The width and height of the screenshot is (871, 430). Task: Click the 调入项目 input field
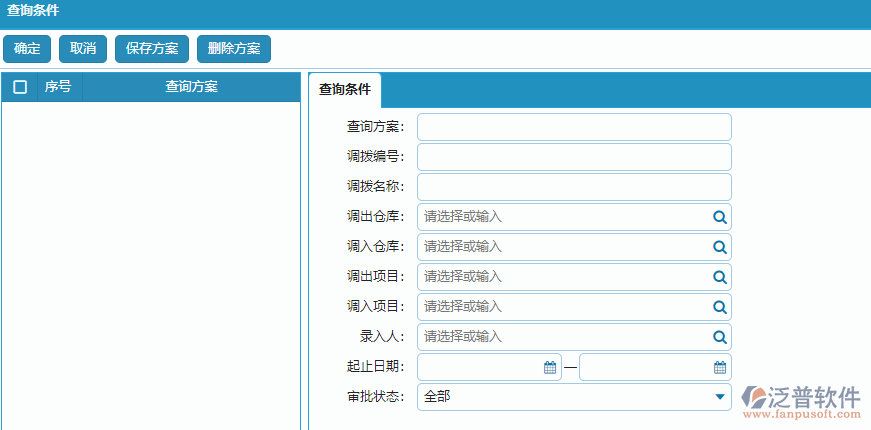574,307
